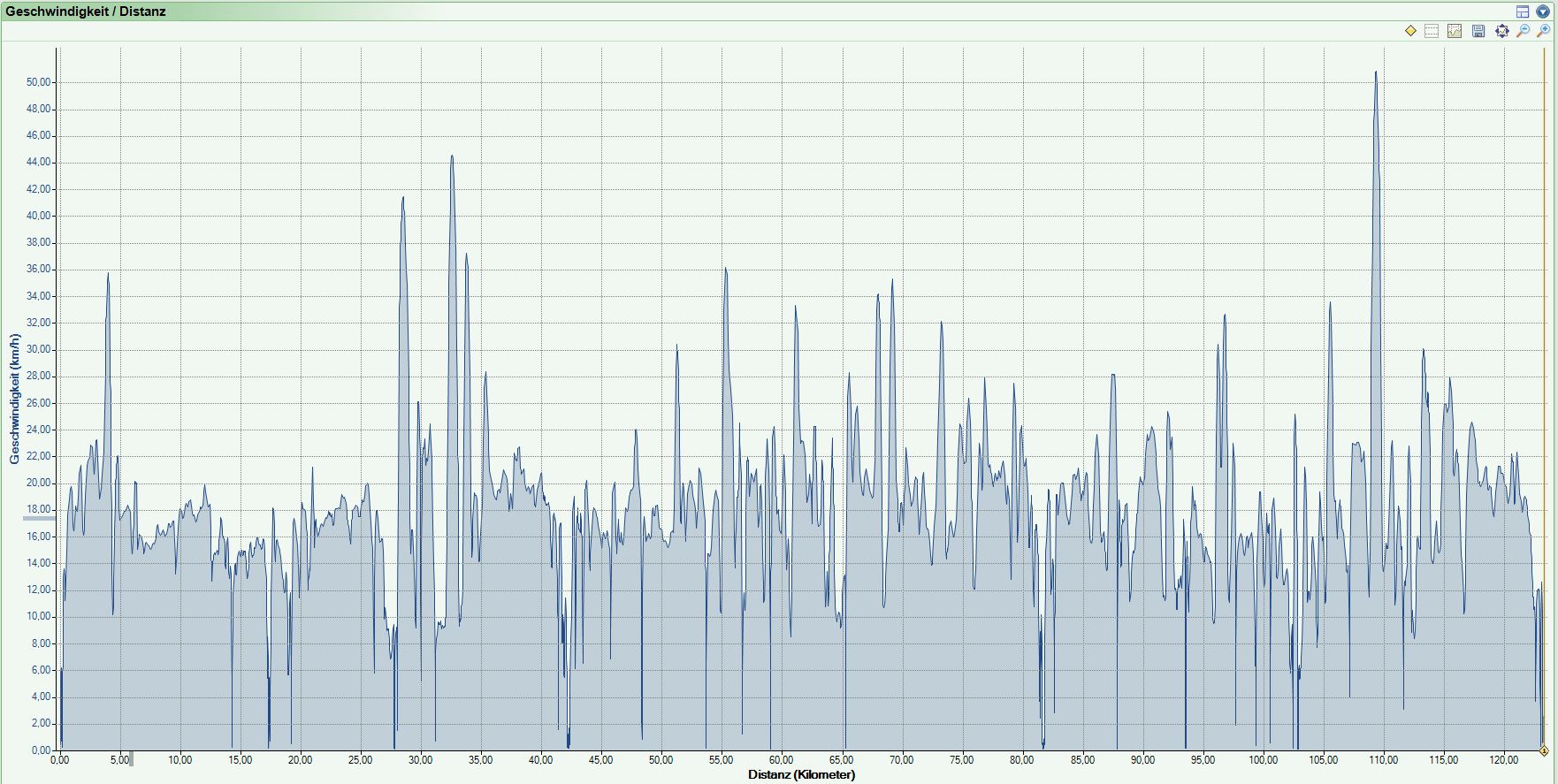Click the gray marker on the distance axis
This screenshot has height=784, width=1558.
pos(132,758)
